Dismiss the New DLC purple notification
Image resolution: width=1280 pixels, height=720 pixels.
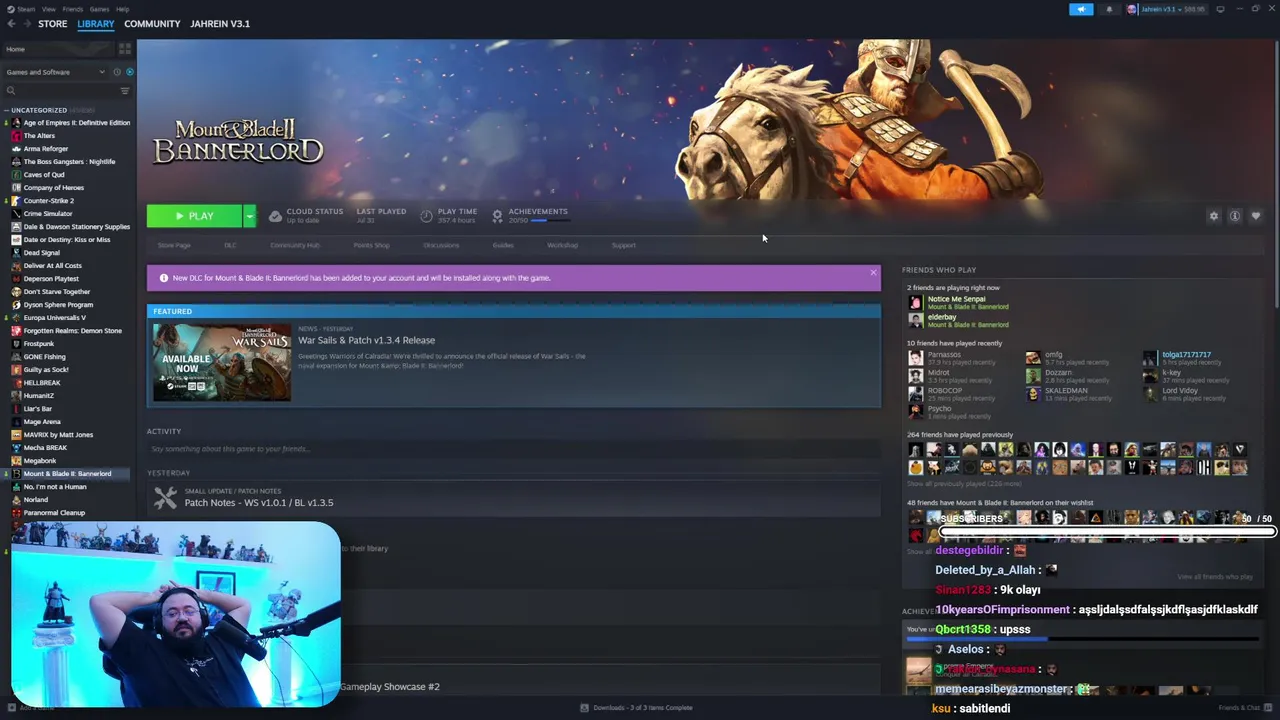[x=873, y=272]
